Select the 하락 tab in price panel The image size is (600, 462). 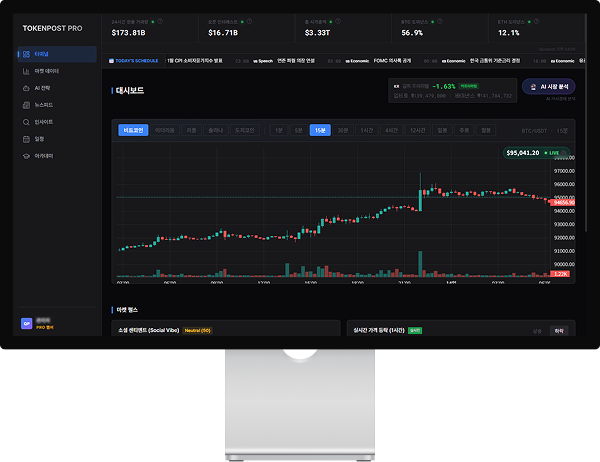point(560,330)
